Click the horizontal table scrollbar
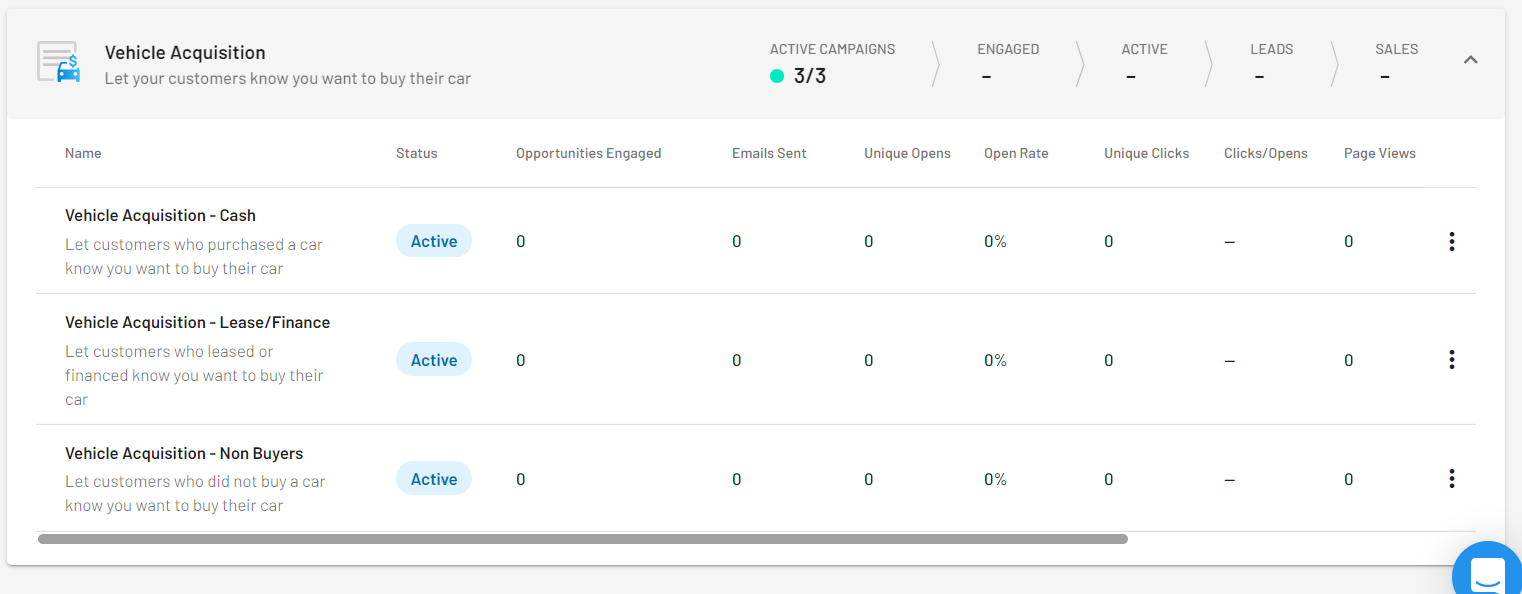This screenshot has width=1522, height=594. (x=583, y=539)
